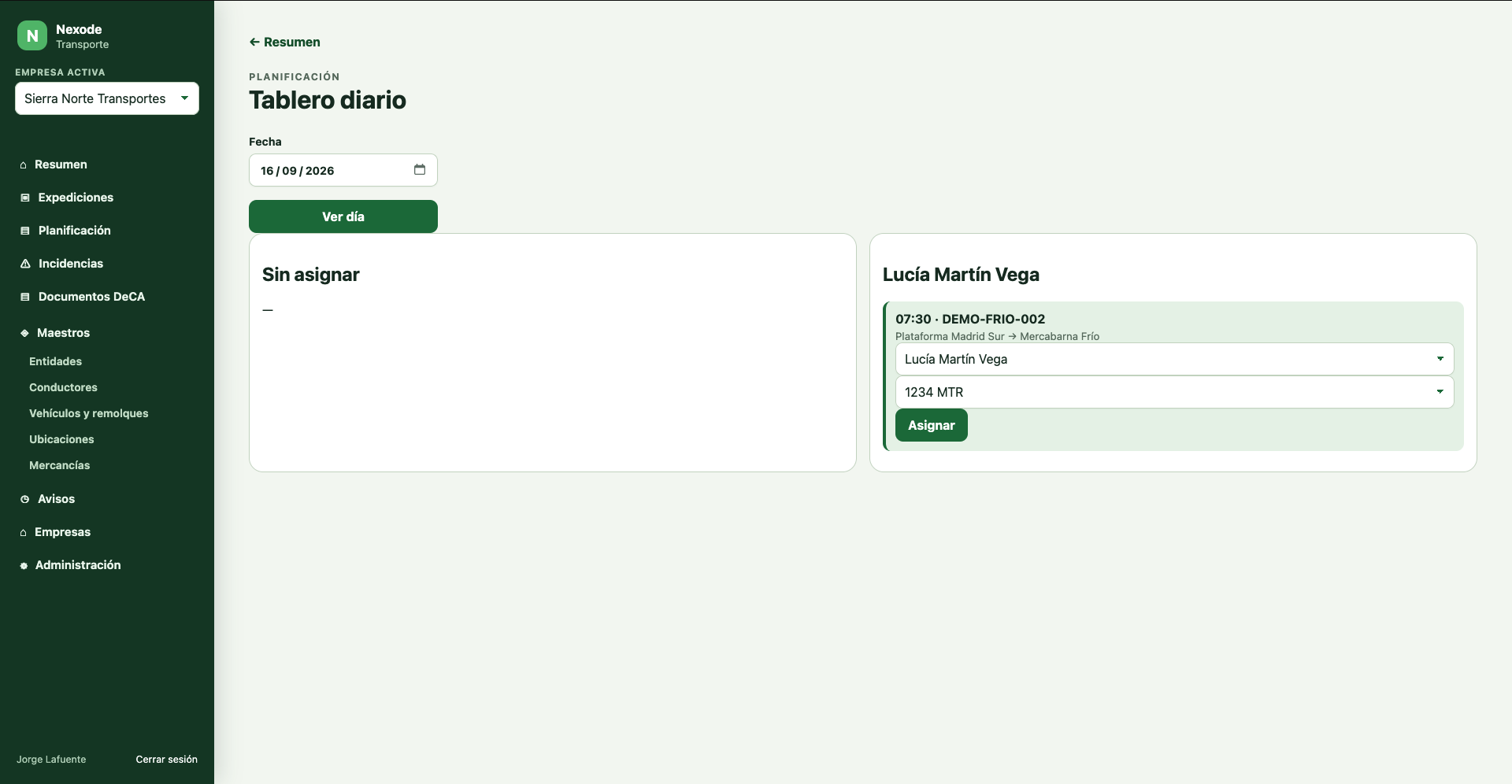Open the Empresas section

tap(62, 532)
